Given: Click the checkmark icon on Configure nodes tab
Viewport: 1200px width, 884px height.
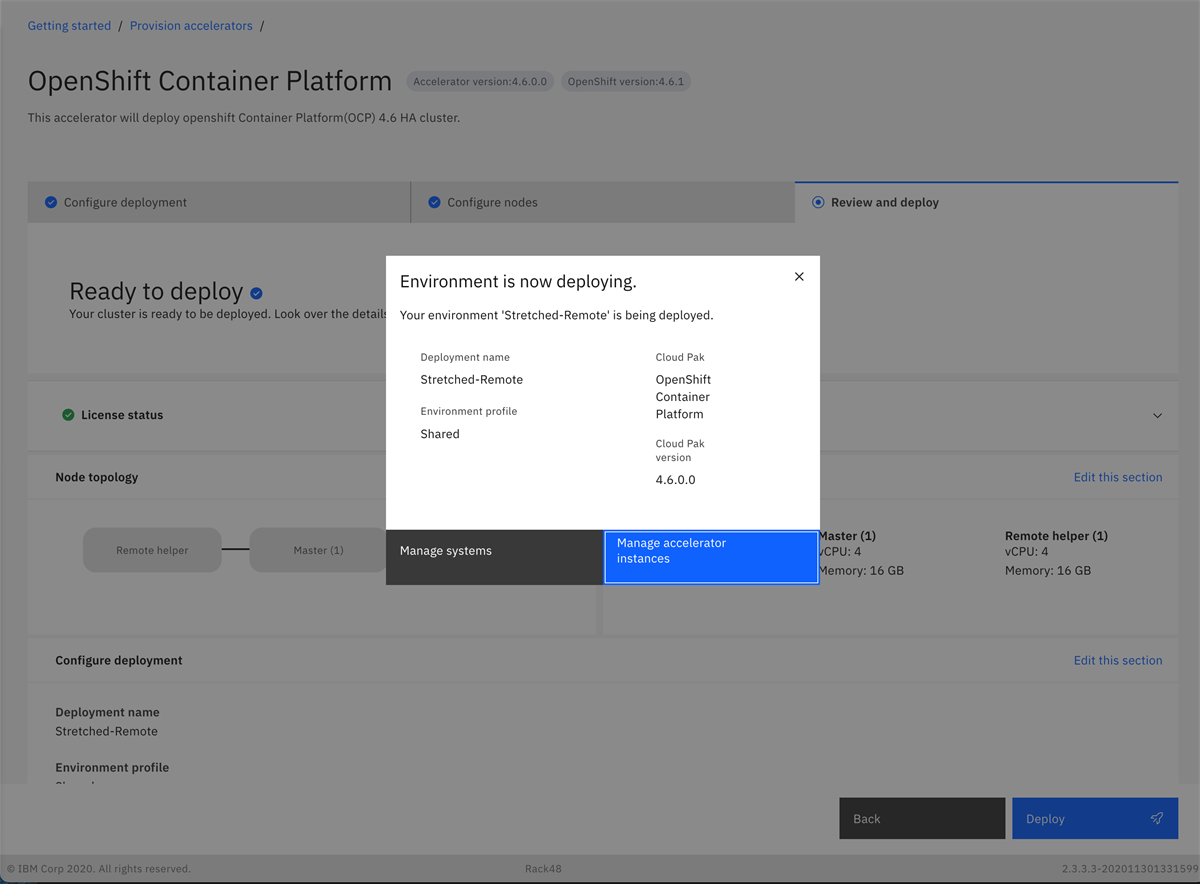Looking at the screenshot, I should pos(434,202).
